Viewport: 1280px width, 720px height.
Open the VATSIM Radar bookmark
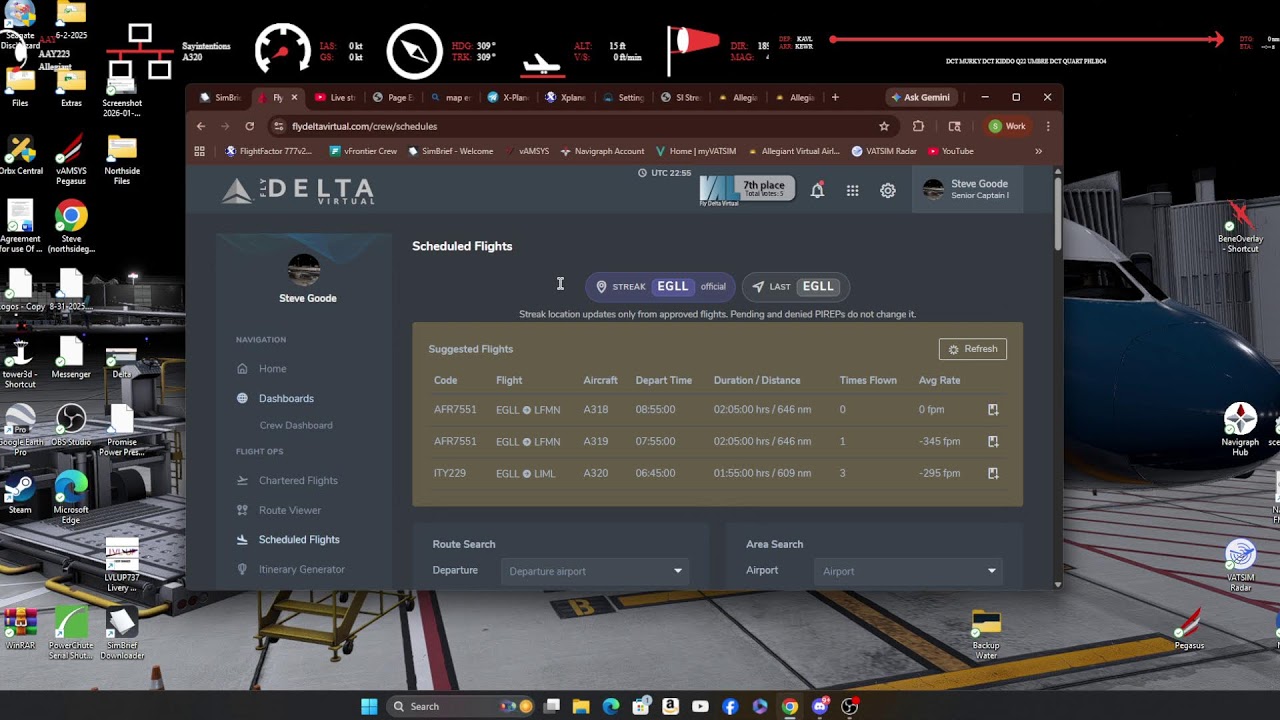pyautogui.click(x=885, y=151)
